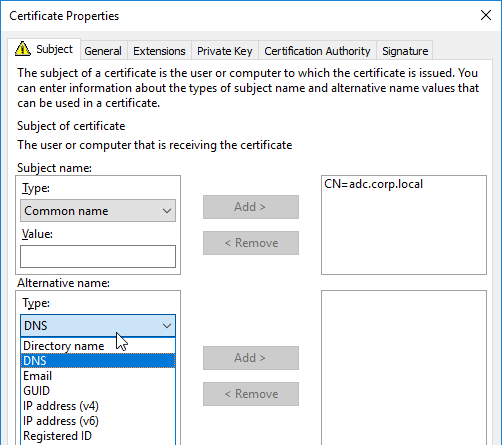The width and height of the screenshot is (502, 445).
Task: Open the Extensions tab
Action: click(159, 51)
